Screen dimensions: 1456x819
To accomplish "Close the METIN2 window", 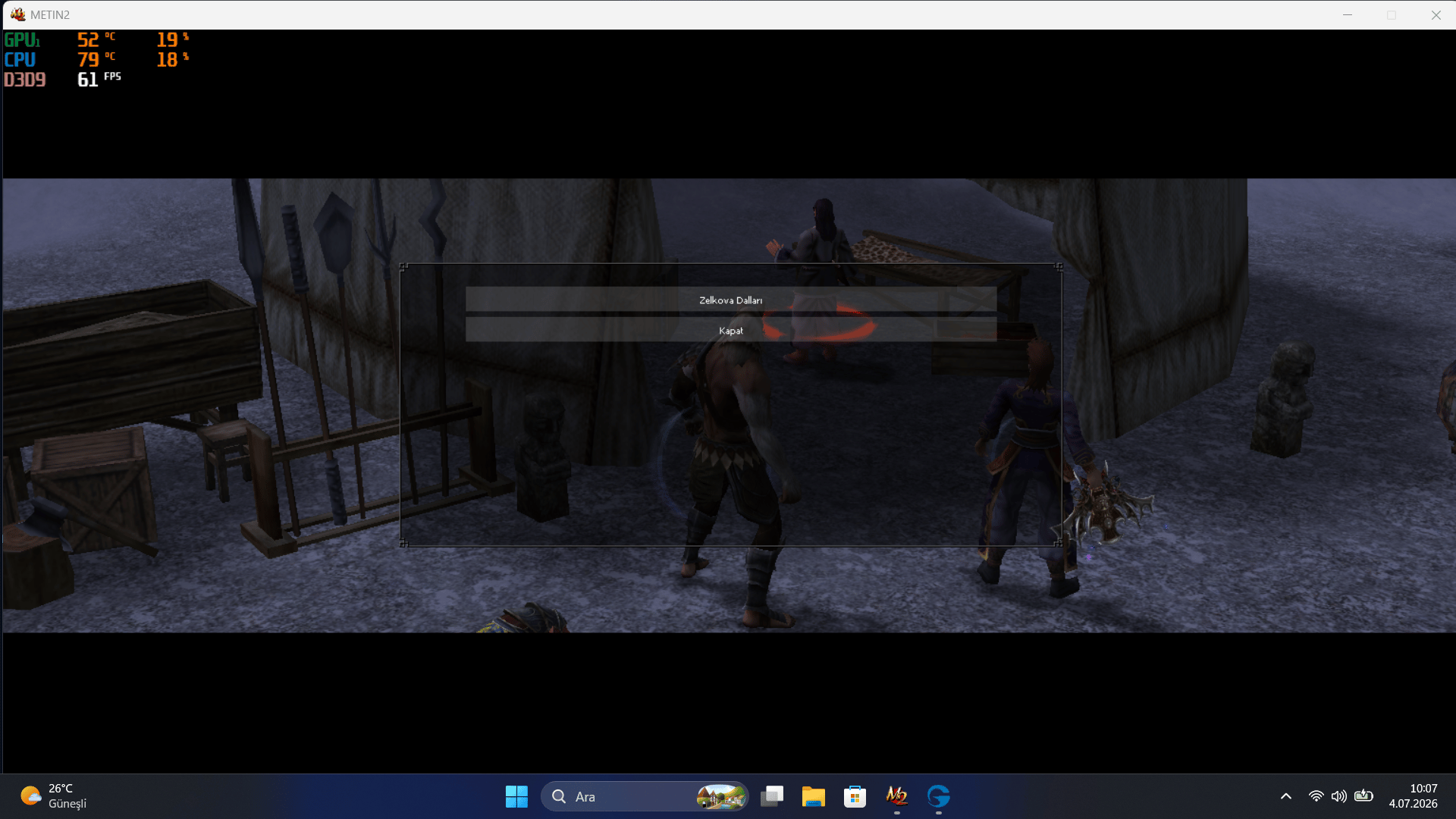I will coord(1436,14).
